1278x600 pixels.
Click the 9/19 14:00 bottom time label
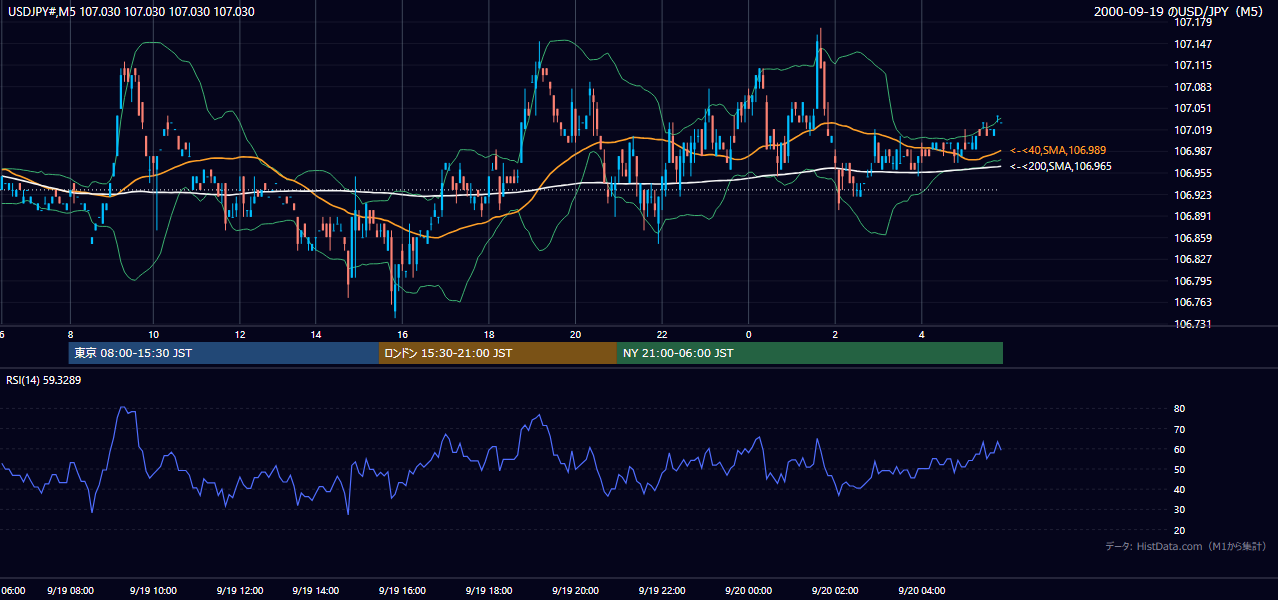coord(317,591)
